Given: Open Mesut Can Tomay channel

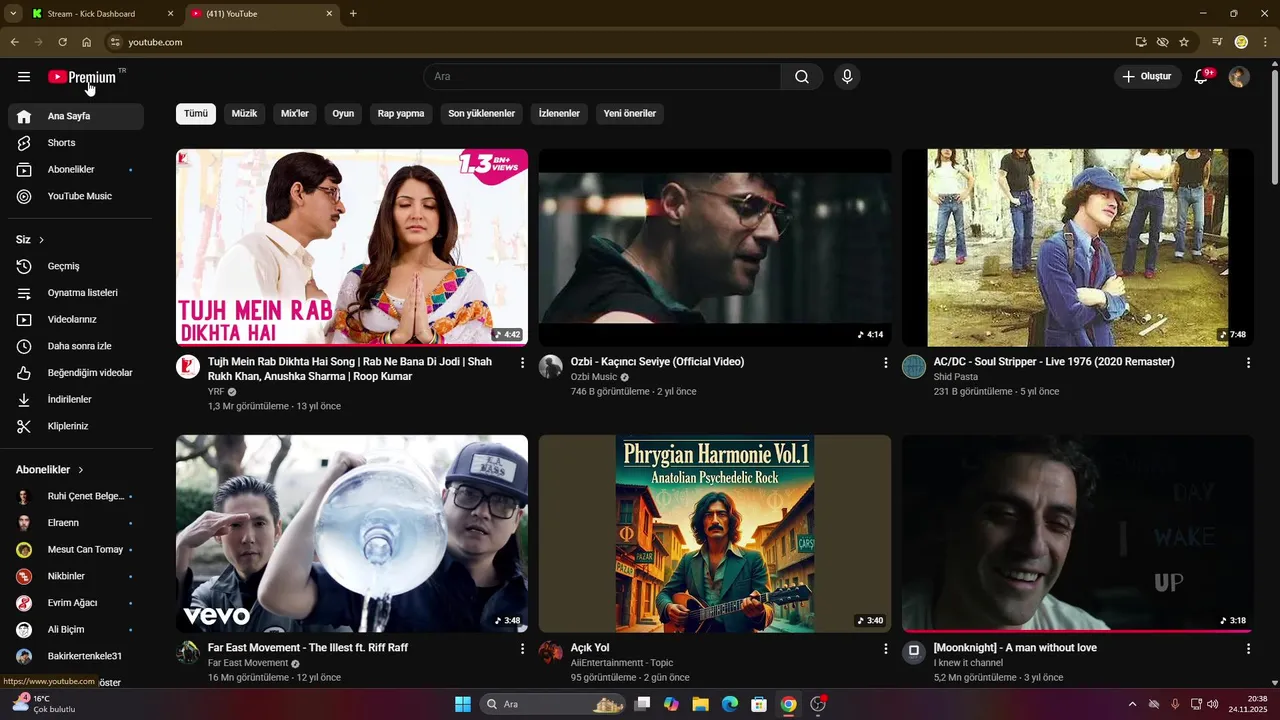Looking at the screenshot, I should coord(76,550).
